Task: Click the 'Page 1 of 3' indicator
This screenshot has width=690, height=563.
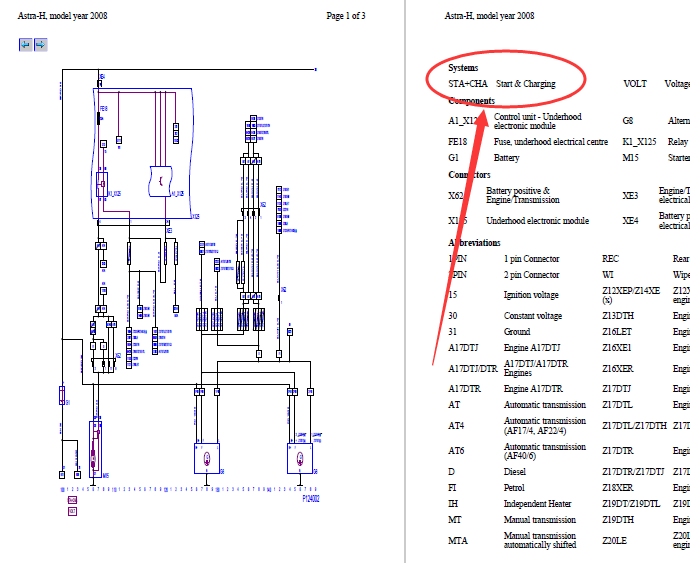Action: (x=346, y=16)
